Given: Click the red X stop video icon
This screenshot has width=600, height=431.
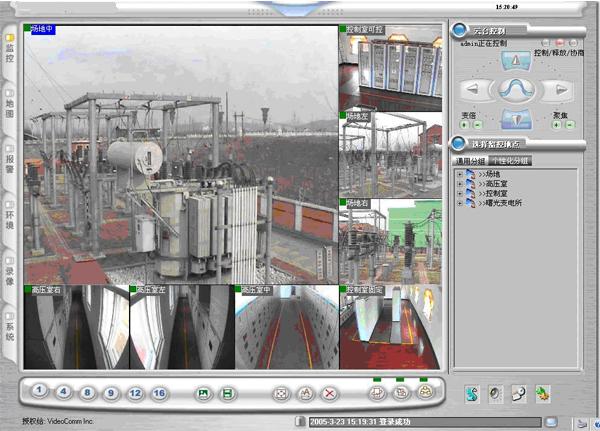Looking at the screenshot, I should pyautogui.click(x=328, y=393).
